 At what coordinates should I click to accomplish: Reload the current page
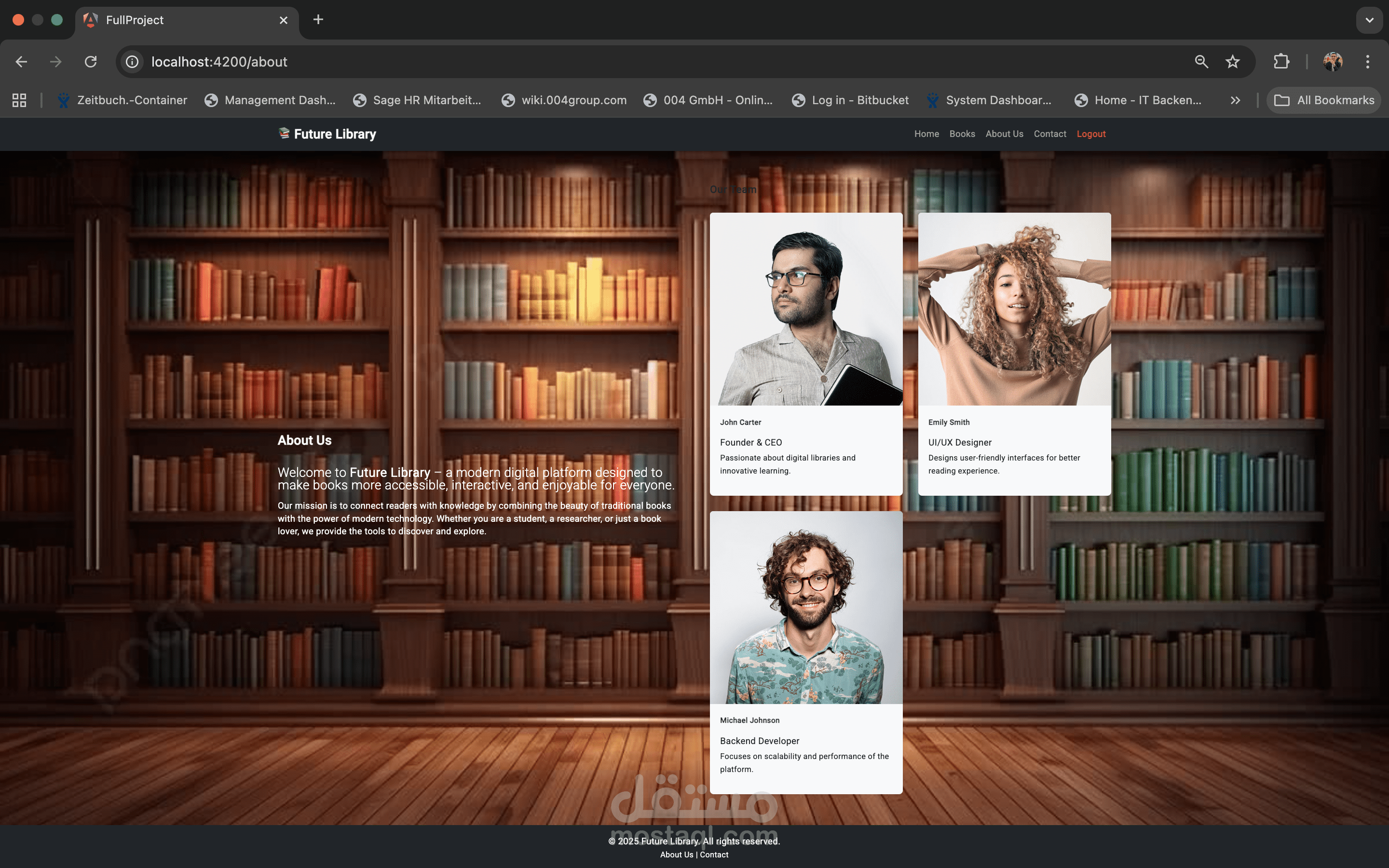click(91, 61)
